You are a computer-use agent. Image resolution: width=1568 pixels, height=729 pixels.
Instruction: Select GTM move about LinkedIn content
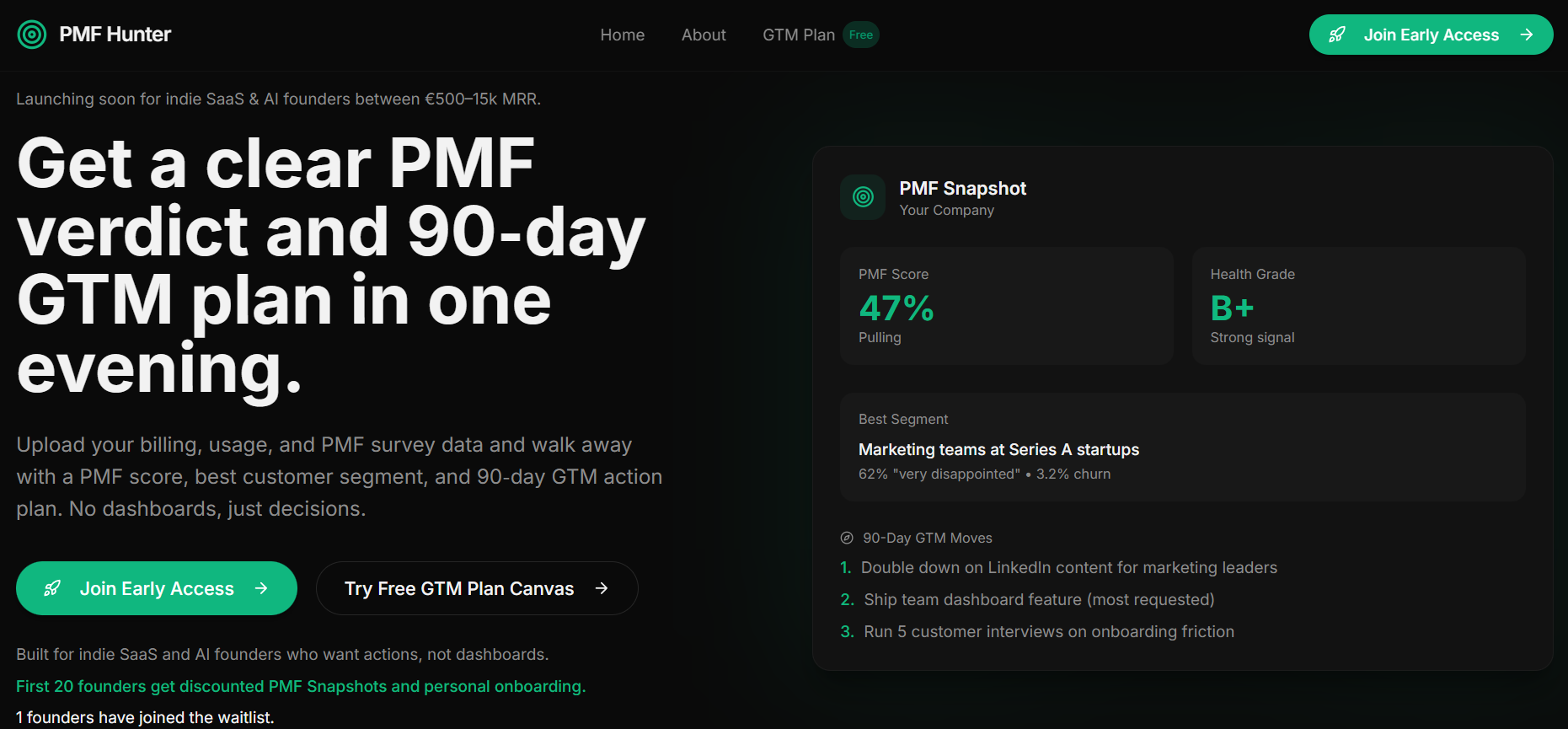click(1070, 567)
